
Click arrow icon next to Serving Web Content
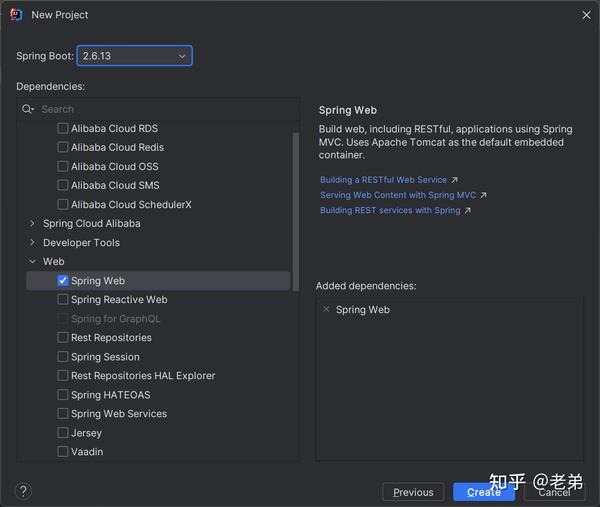coord(484,195)
